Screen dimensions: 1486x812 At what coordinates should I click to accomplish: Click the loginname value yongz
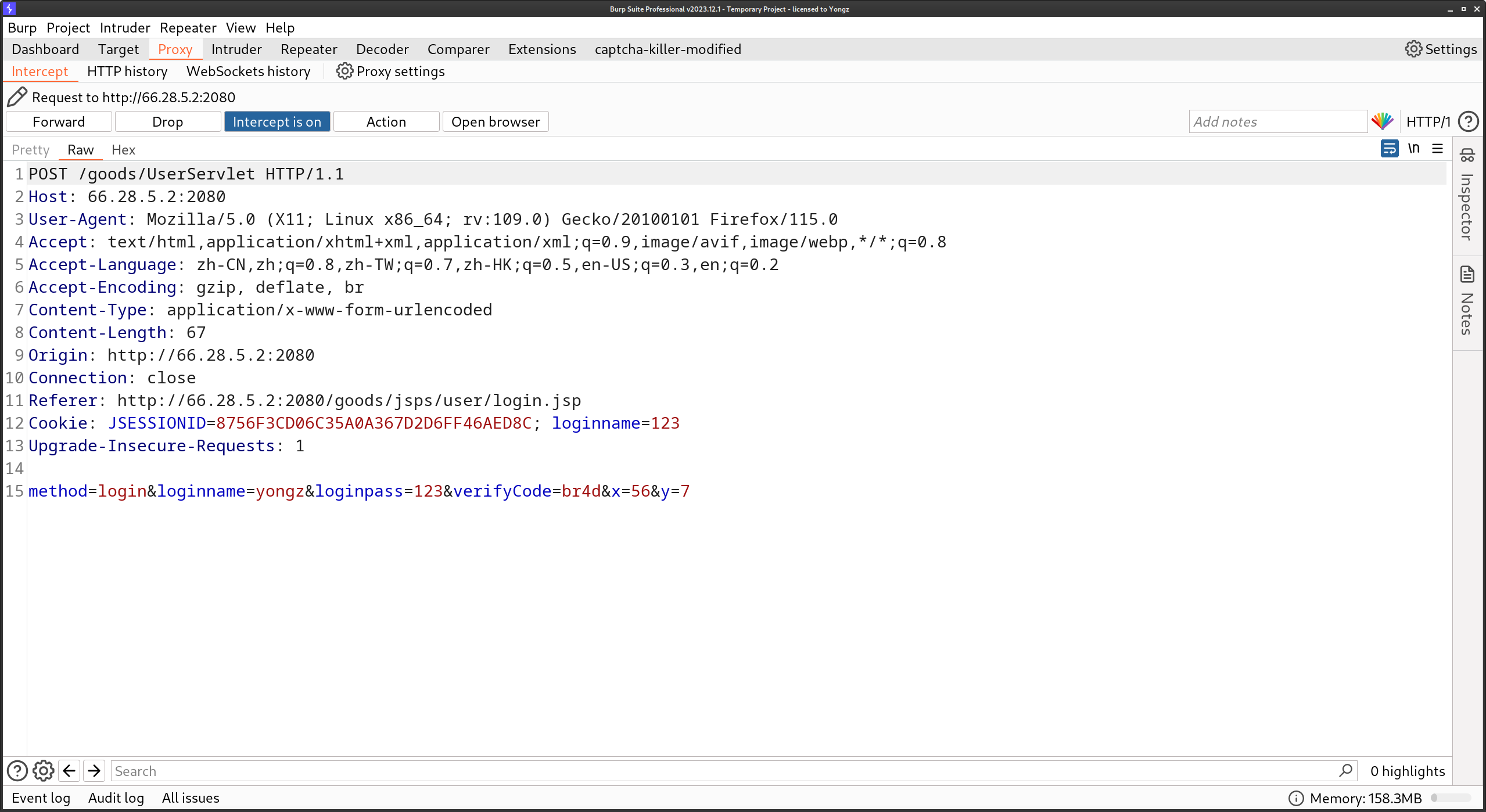click(280, 491)
